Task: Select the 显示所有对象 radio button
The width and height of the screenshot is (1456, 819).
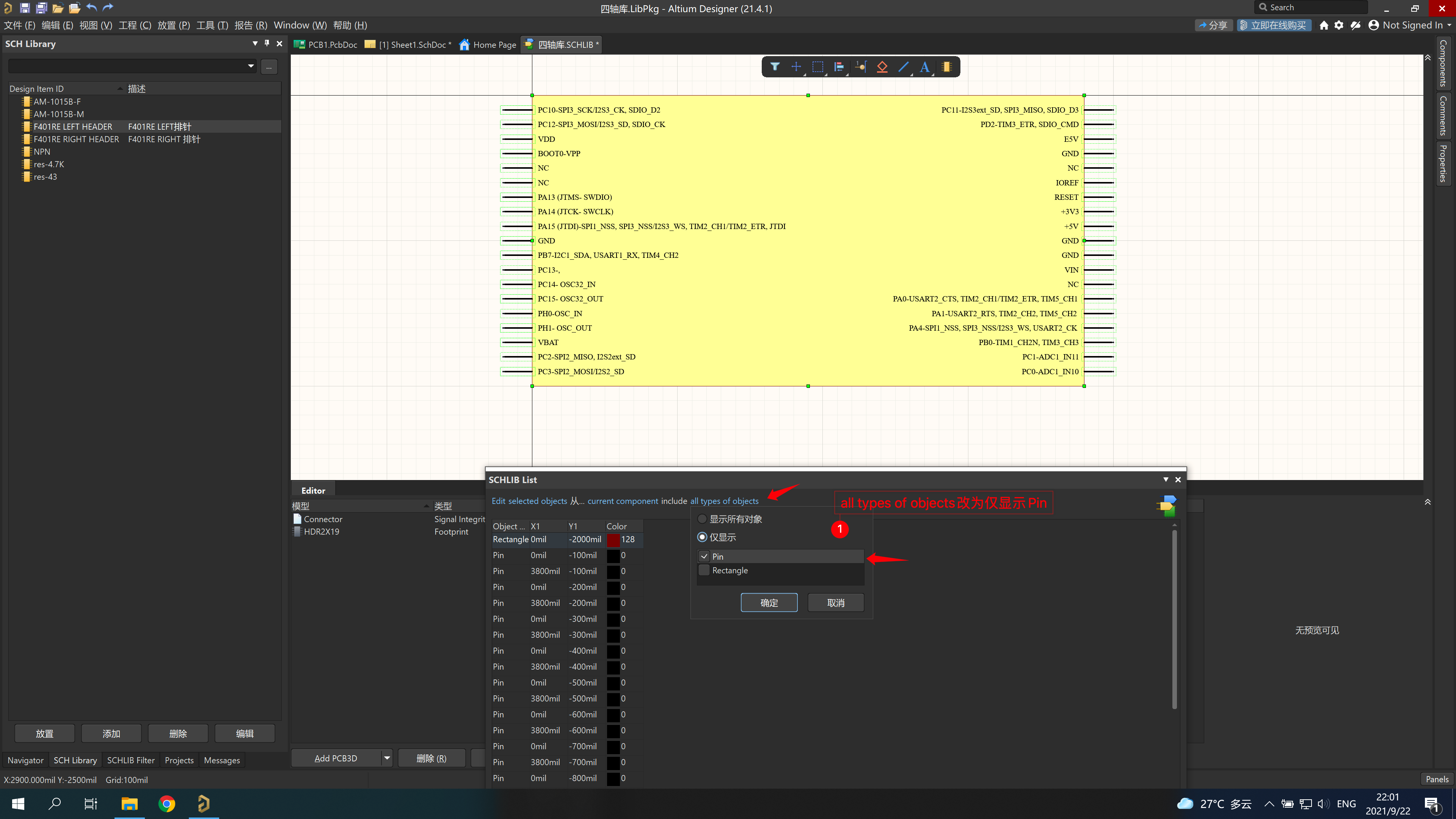Action: 702,518
